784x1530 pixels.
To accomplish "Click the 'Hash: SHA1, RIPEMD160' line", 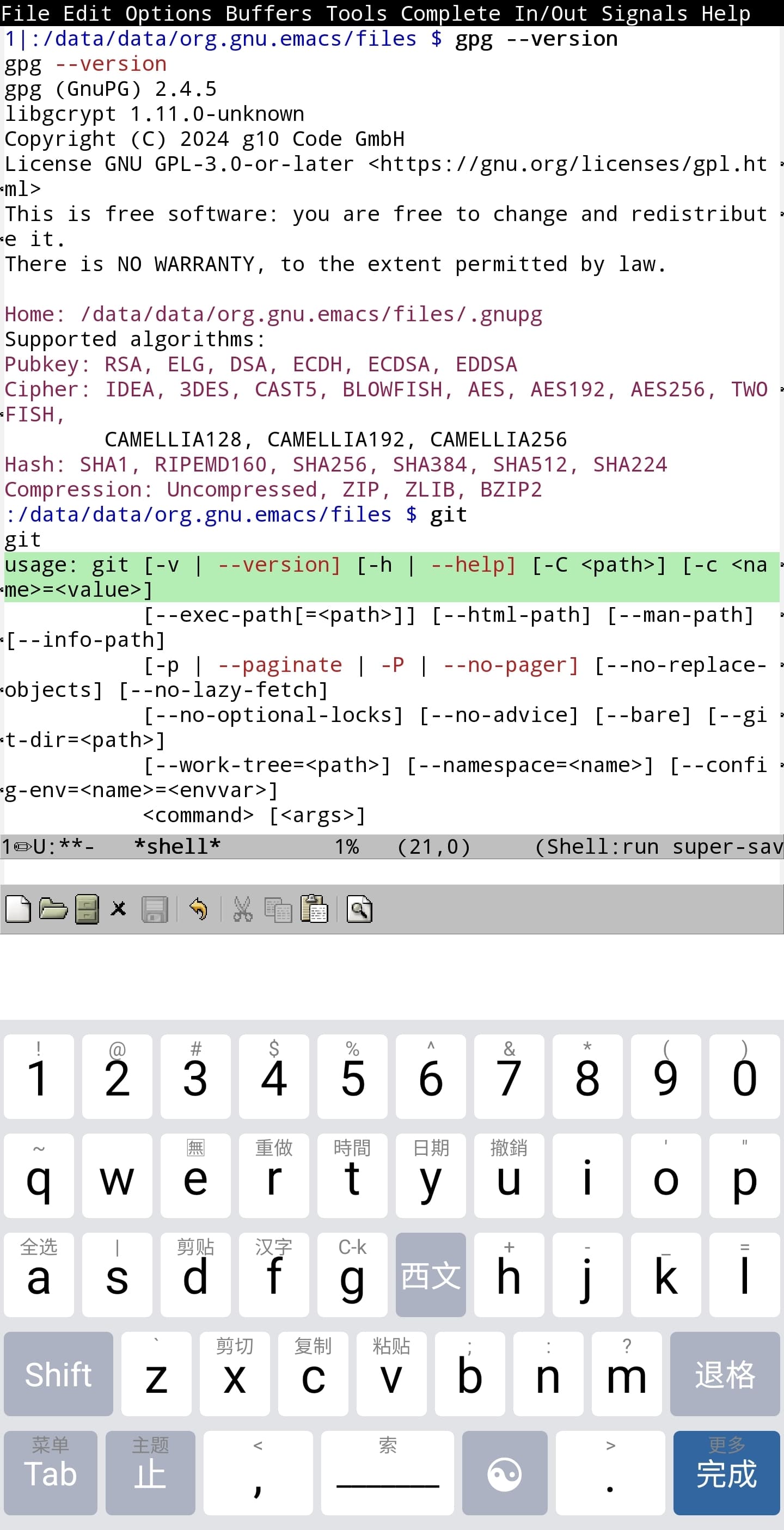I will pyautogui.click(x=335, y=464).
